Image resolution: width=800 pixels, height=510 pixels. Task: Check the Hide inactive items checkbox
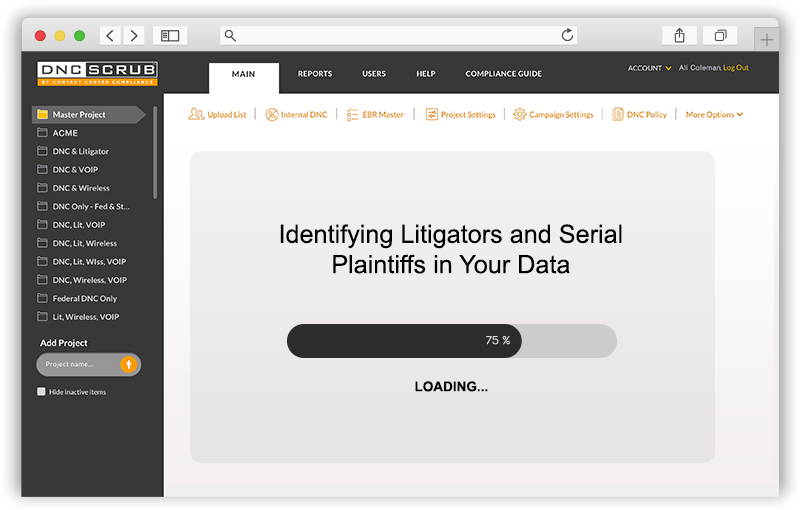coord(41,392)
